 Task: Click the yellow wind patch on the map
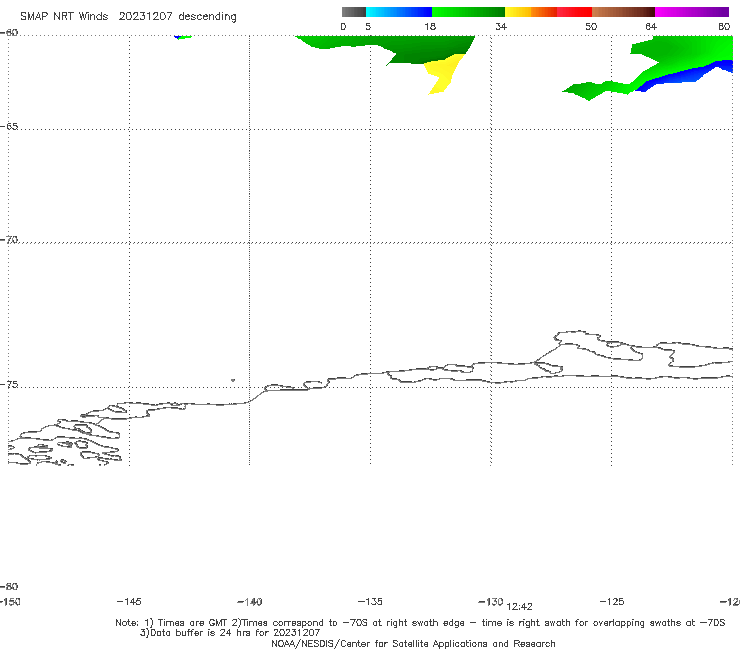[444, 73]
